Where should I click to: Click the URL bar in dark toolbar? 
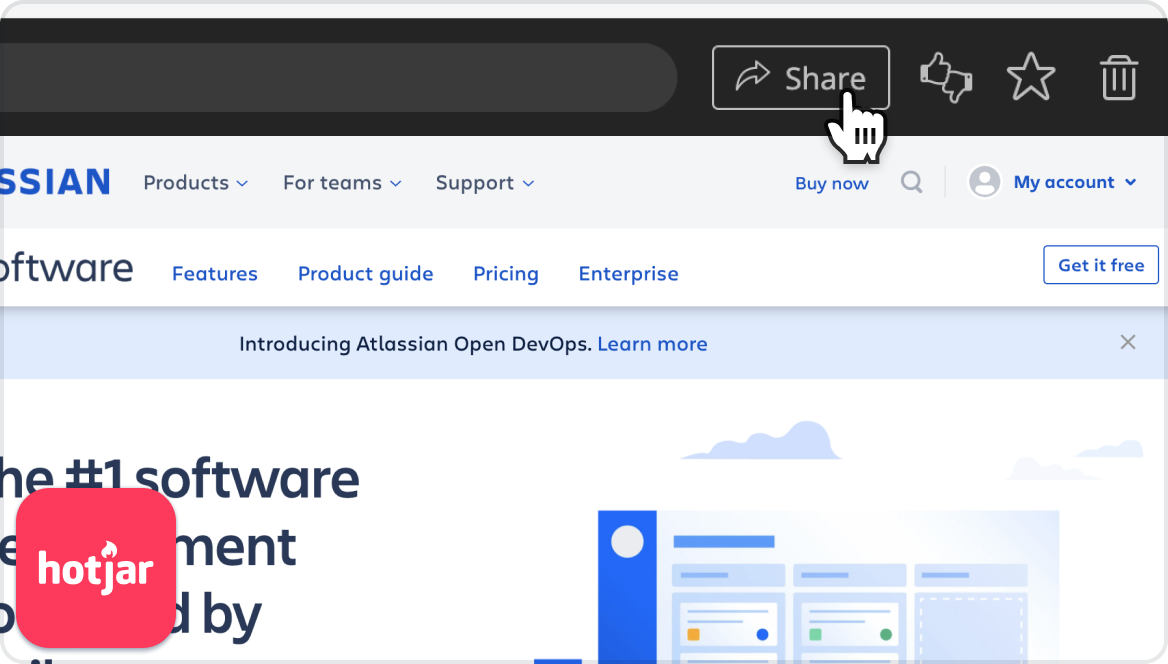pyautogui.click(x=337, y=78)
